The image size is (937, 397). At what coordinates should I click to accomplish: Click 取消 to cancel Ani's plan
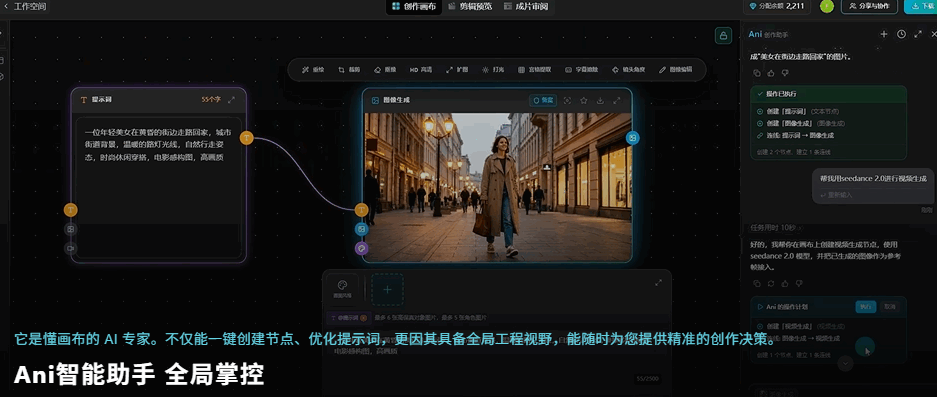pos(890,306)
